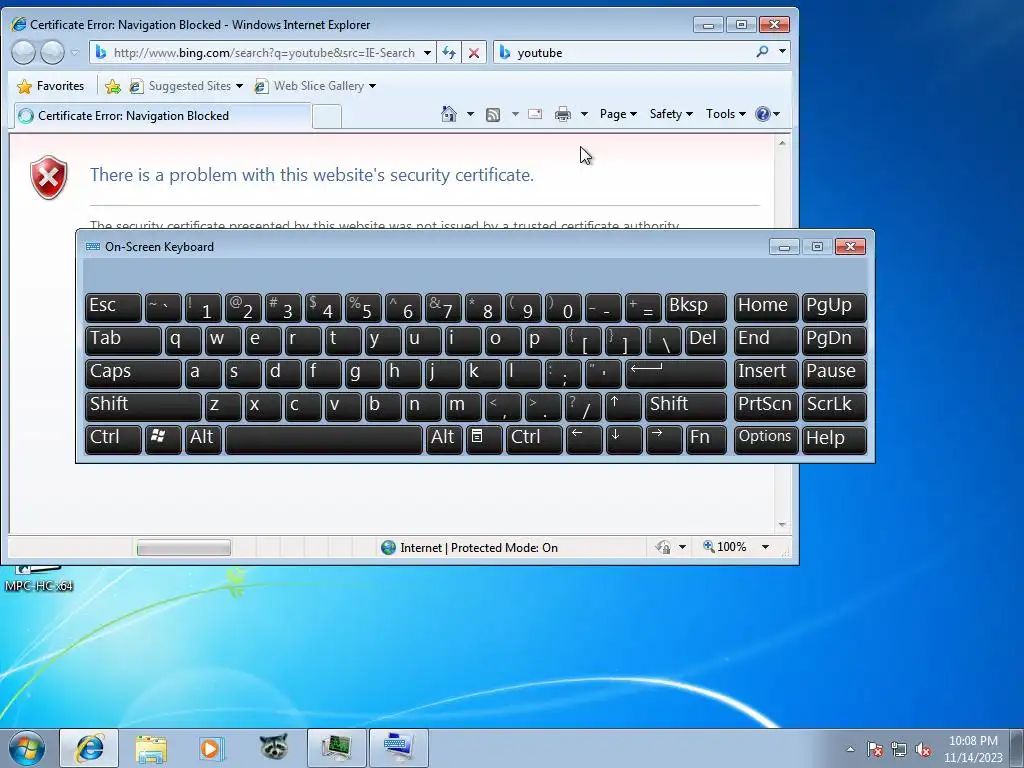Click the Internet Explorer Forward arrow button
The width and height of the screenshot is (1024, 768).
pyautogui.click(x=53, y=52)
